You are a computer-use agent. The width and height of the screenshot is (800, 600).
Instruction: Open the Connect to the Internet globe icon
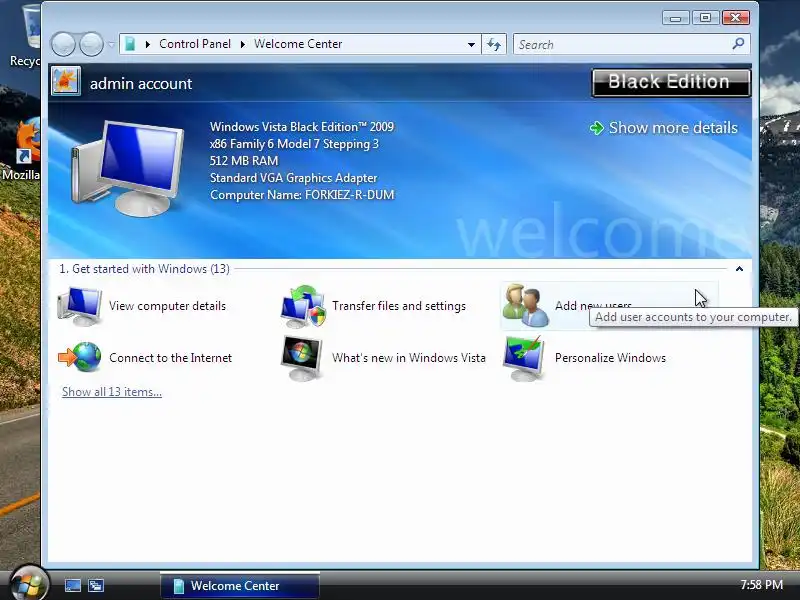(79, 357)
